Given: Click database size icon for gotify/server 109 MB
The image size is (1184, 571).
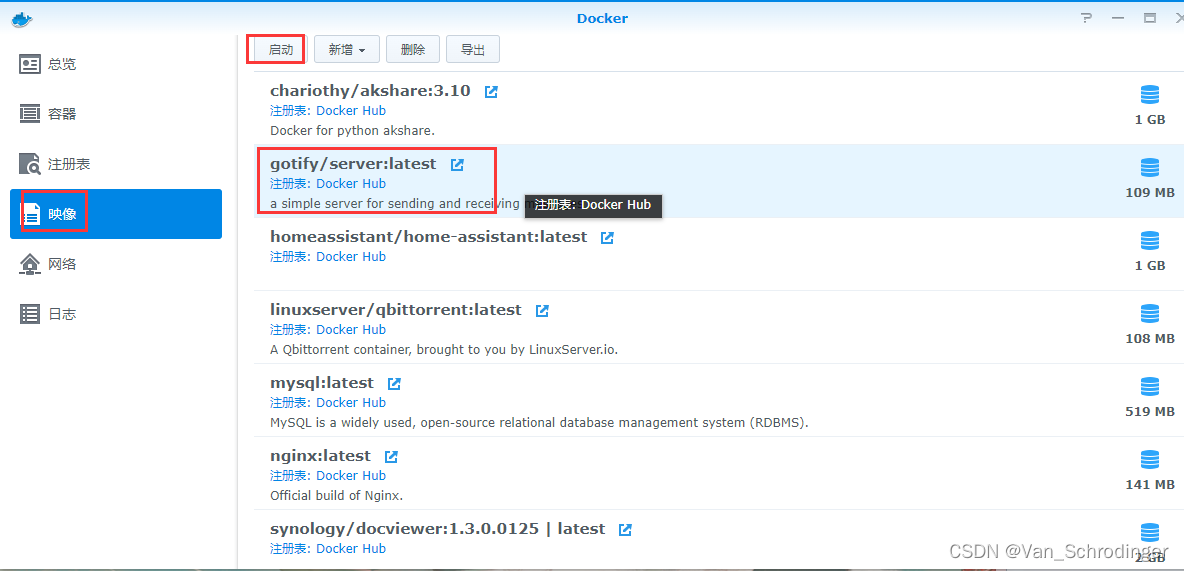Looking at the screenshot, I should 1149,168.
